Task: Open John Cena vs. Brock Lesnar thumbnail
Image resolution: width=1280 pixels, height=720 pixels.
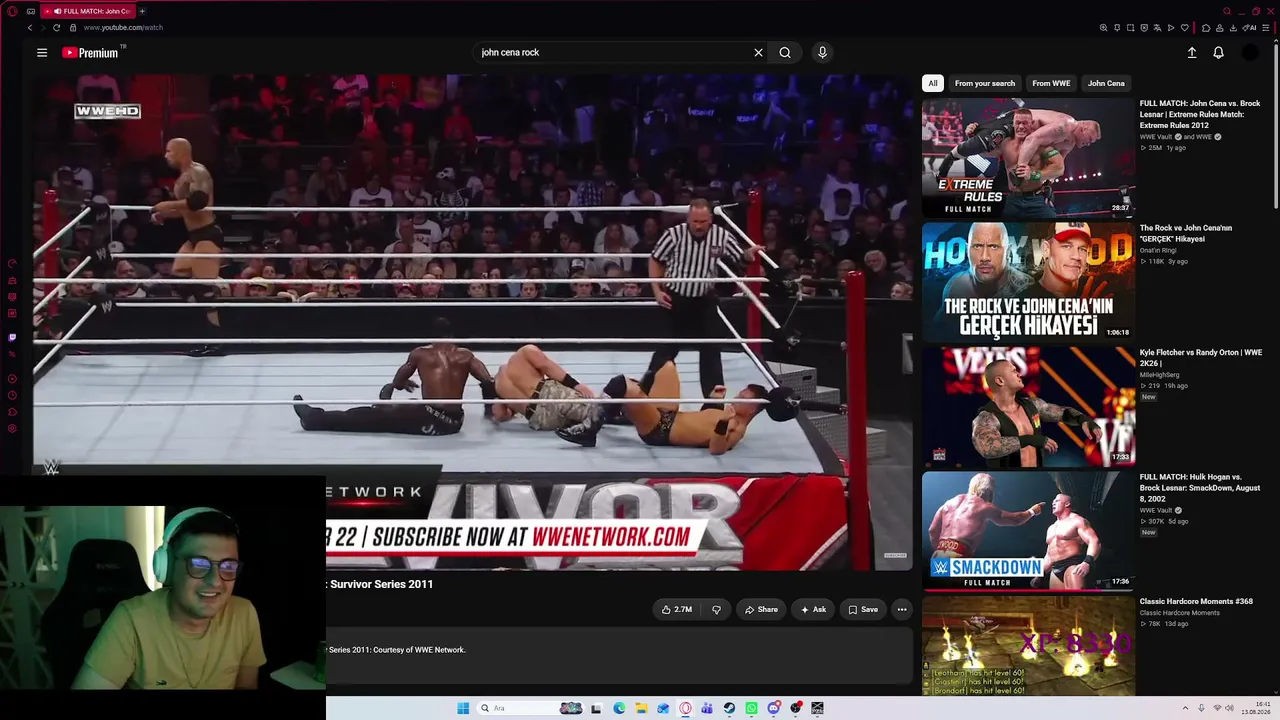Action: (1028, 157)
